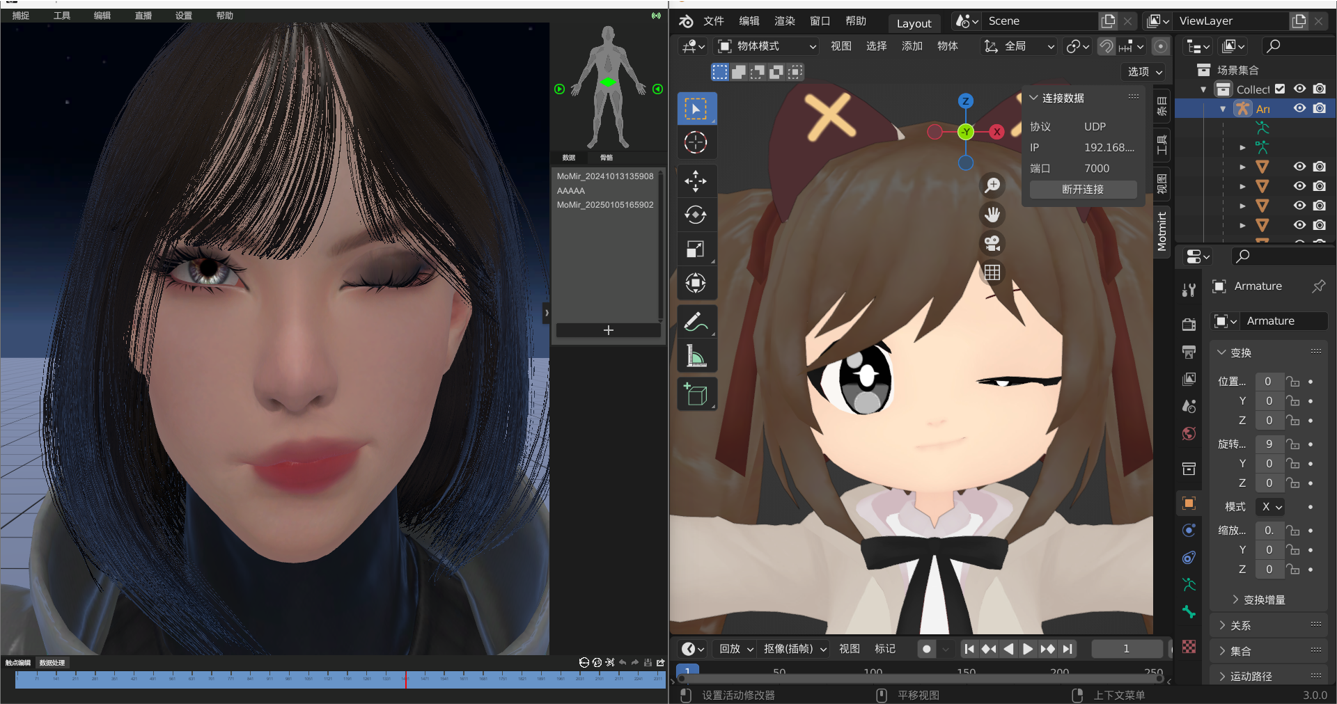Select the Move tool in Blender toolbar

[x=695, y=181]
